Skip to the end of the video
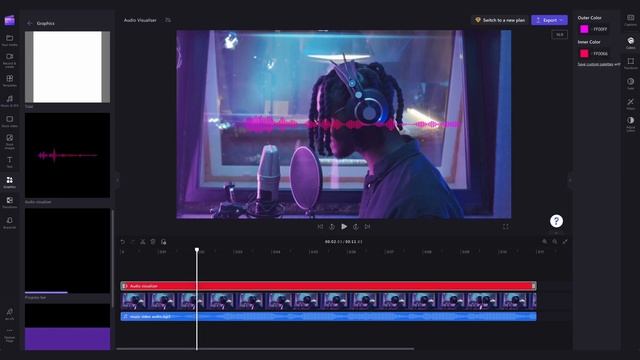Screen dimensions: 640x360 coord(367,227)
